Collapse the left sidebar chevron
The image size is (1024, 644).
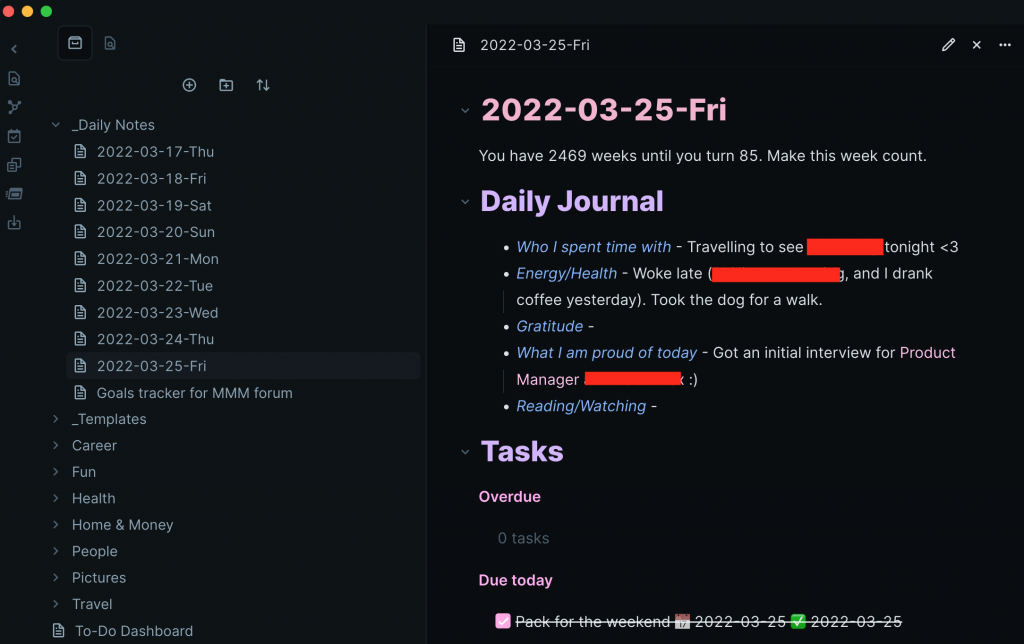(14, 49)
